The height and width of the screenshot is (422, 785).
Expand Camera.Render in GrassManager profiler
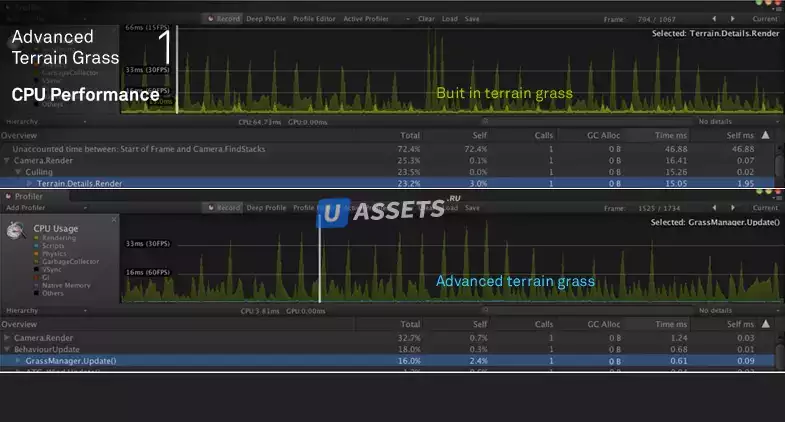click(x=7, y=338)
